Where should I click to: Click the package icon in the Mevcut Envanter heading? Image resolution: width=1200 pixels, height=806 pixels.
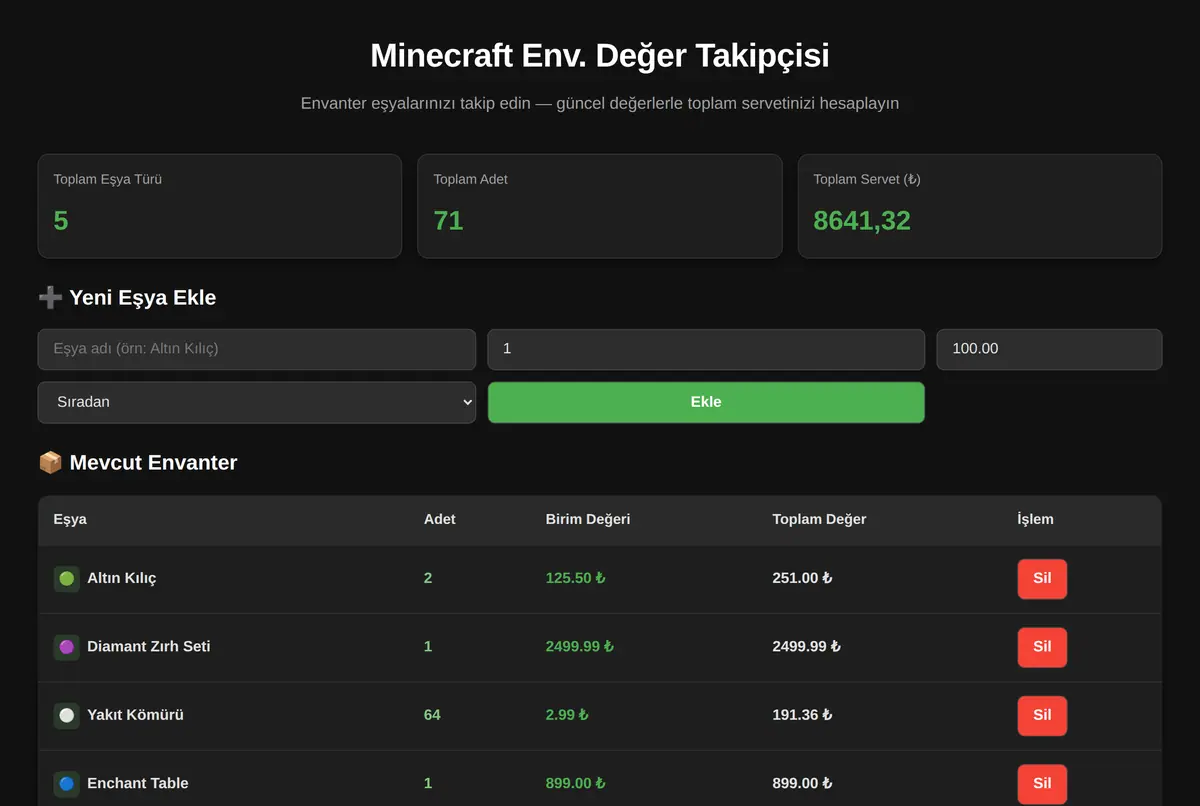click(x=50, y=463)
